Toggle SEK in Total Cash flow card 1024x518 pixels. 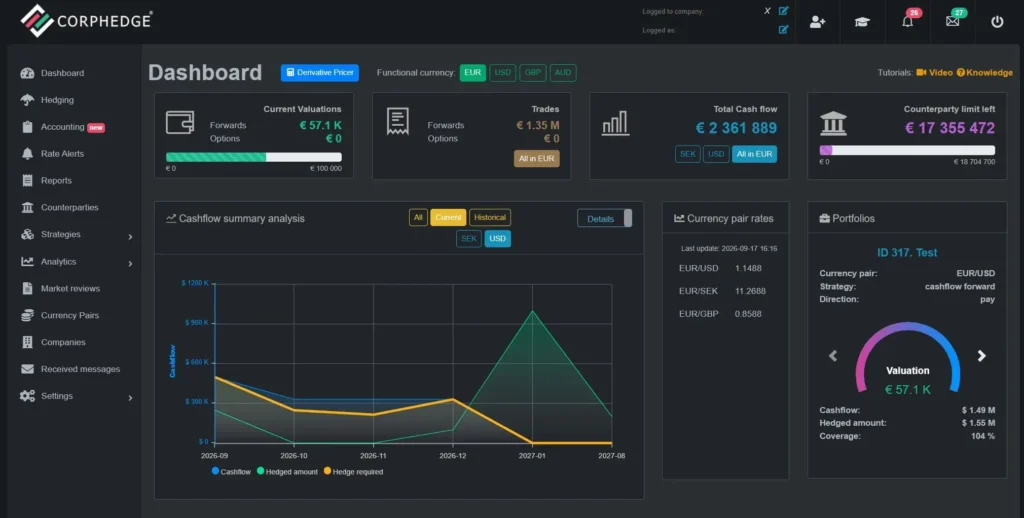(688, 154)
